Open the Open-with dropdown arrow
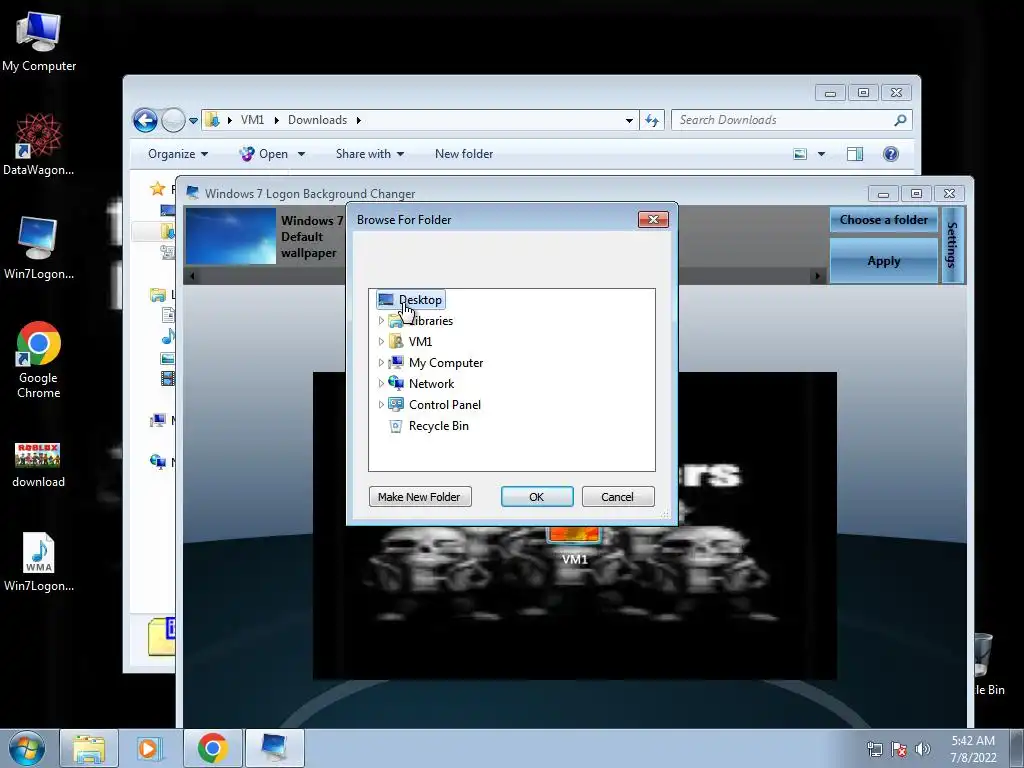The width and height of the screenshot is (1024, 768). [301, 154]
